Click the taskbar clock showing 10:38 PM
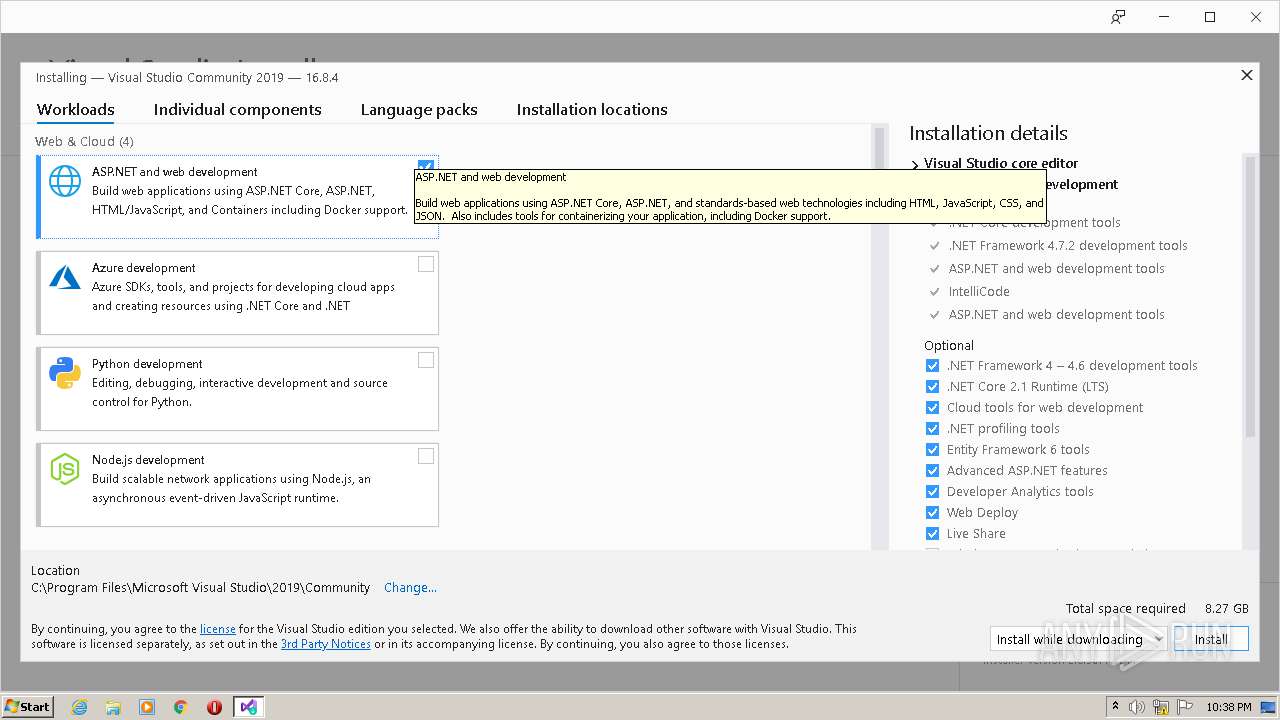The height and width of the screenshot is (720, 1280). pyautogui.click(x=1228, y=707)
